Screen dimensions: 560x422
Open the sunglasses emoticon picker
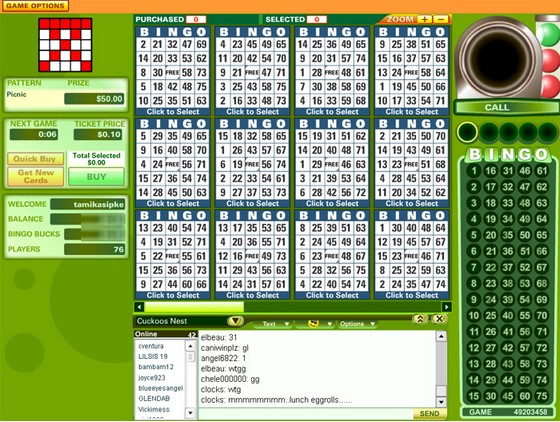point(316,324)
